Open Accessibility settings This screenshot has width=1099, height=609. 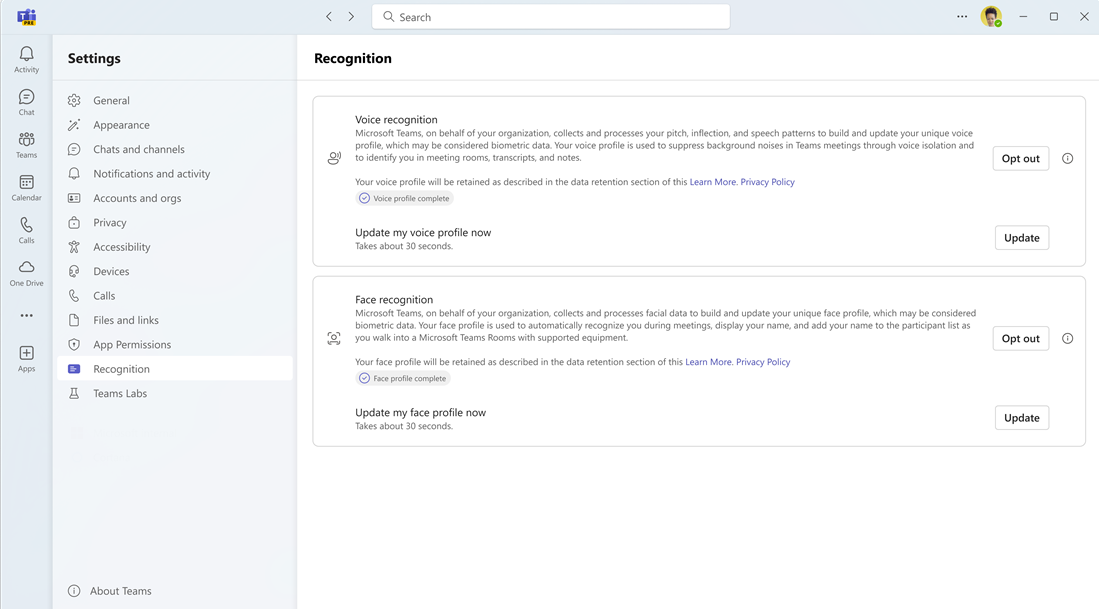tap(175, 247)
